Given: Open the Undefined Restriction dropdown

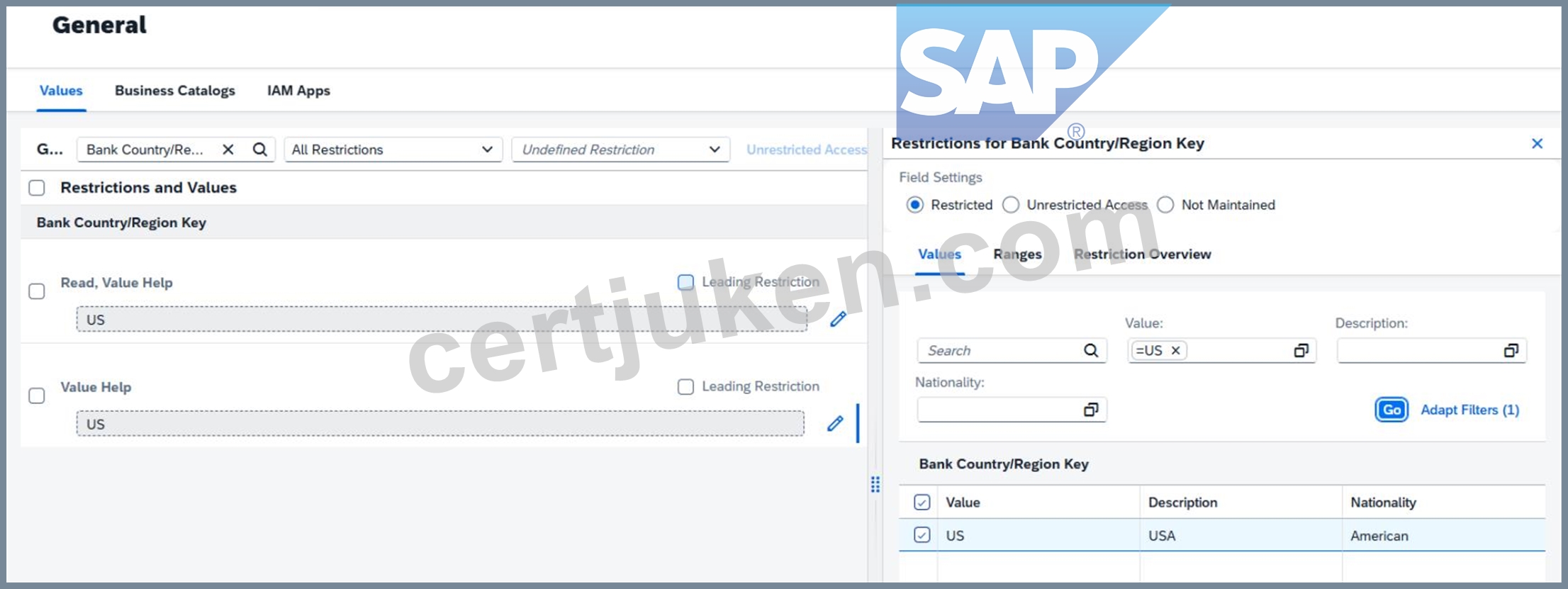Looking at the screenshot, I should (620, 150).
